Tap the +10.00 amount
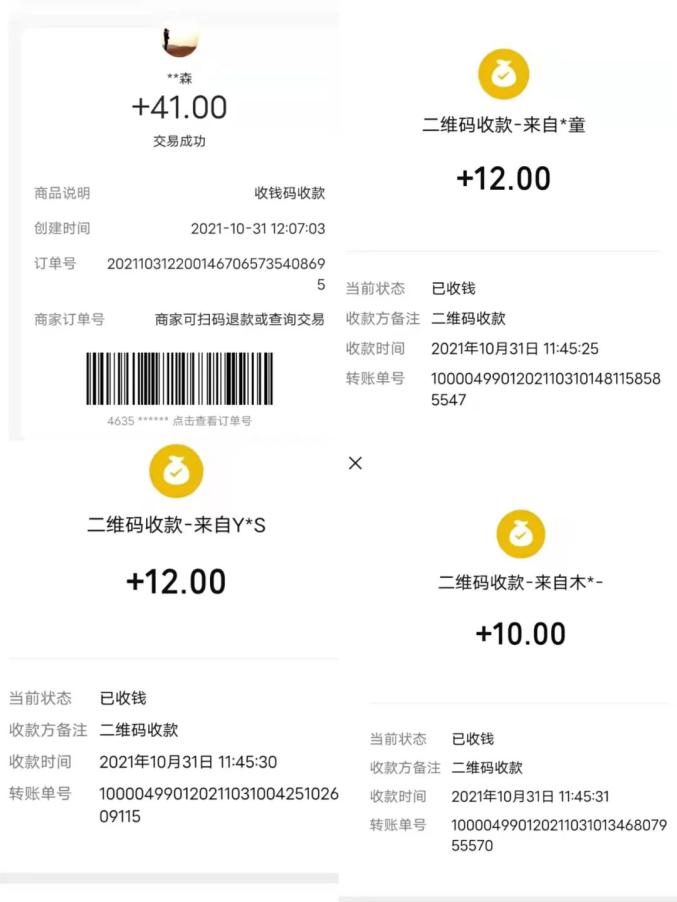The height and width of the screenshot is (902, 677). [x=521, y=634]
